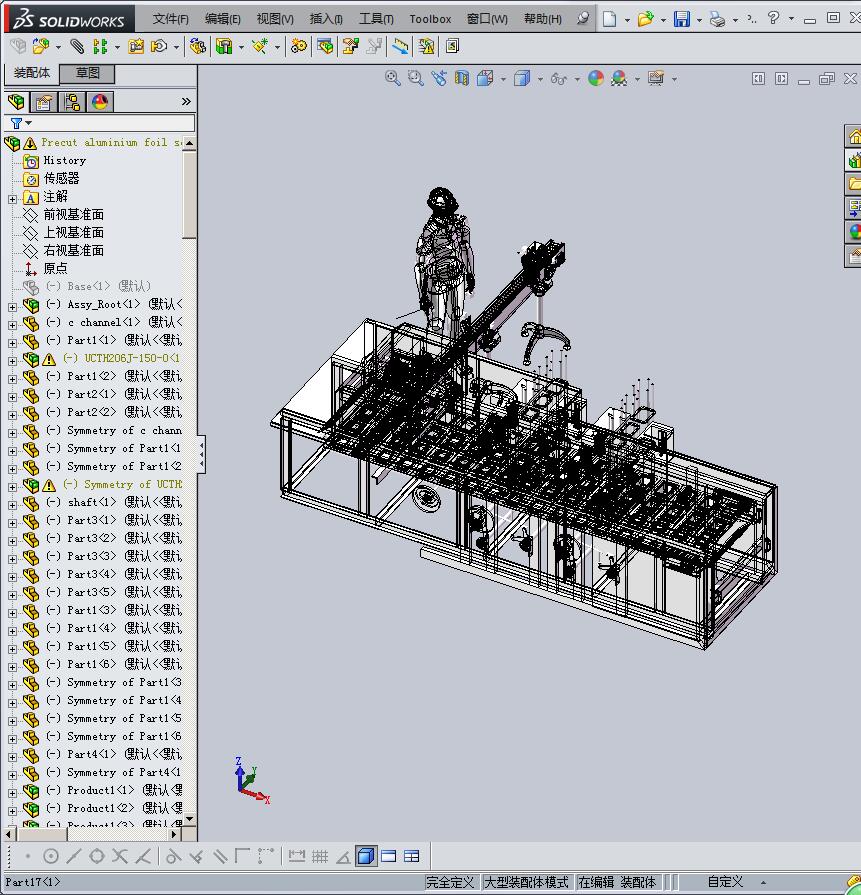Click the Help question mark icon
This screenshot has width=861, height=895.
point(773,18)
